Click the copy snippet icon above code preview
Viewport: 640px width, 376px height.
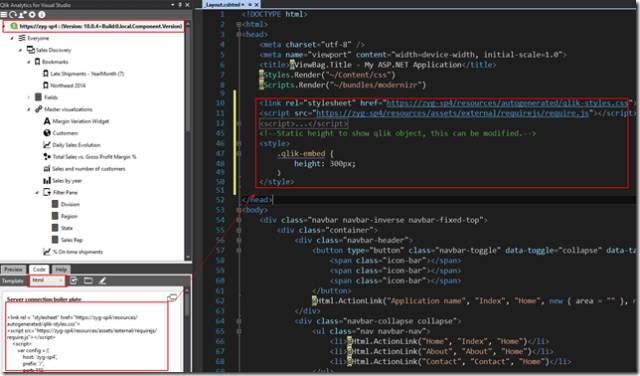click(172, 298)
